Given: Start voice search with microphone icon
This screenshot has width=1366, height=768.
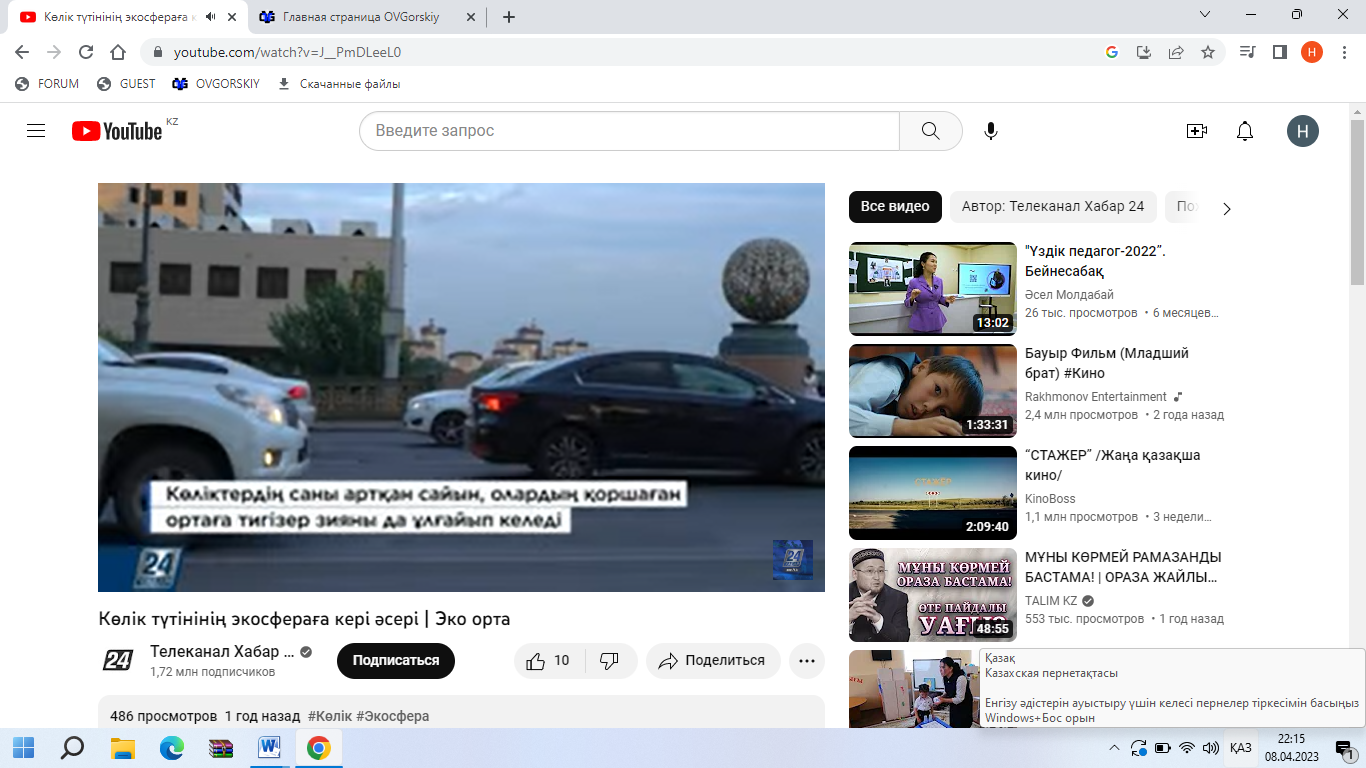Looking at the screenshot, I should tap(991, 131).
